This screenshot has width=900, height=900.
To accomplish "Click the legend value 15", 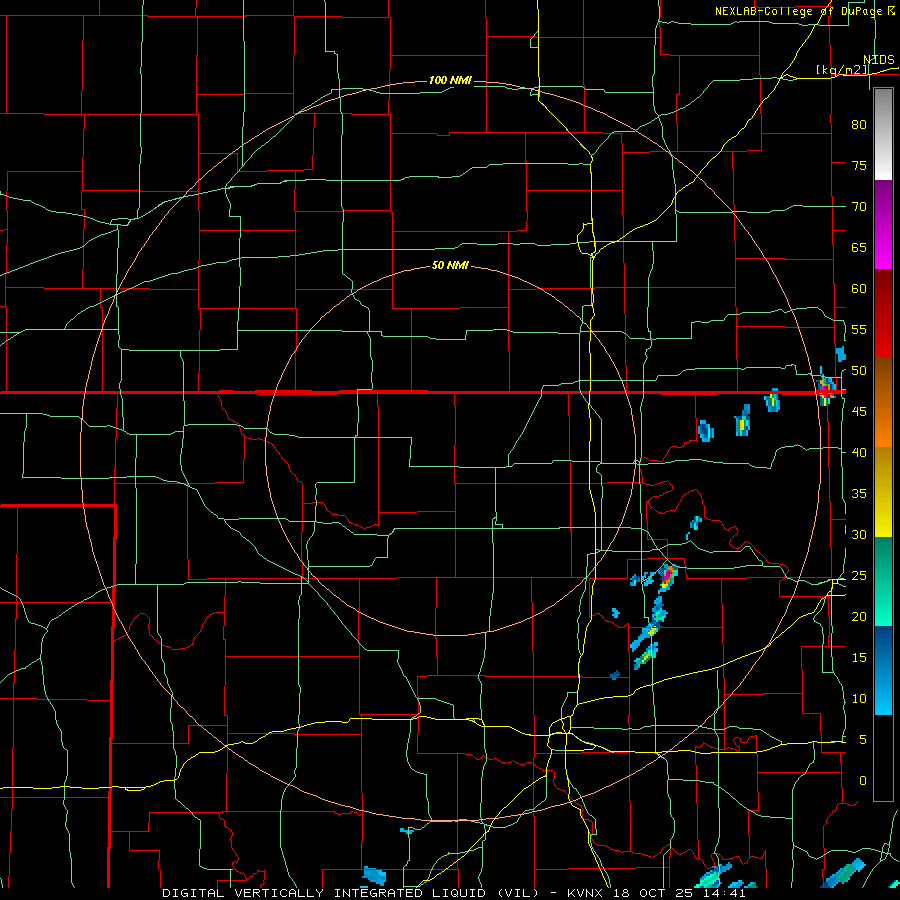I will (x=859, y=658).
